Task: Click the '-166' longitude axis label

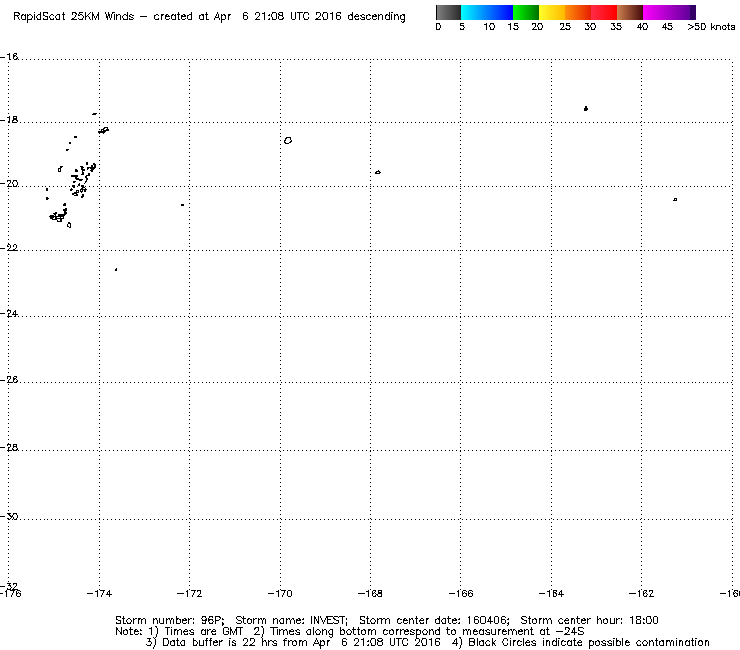Action: click(461, 593)
